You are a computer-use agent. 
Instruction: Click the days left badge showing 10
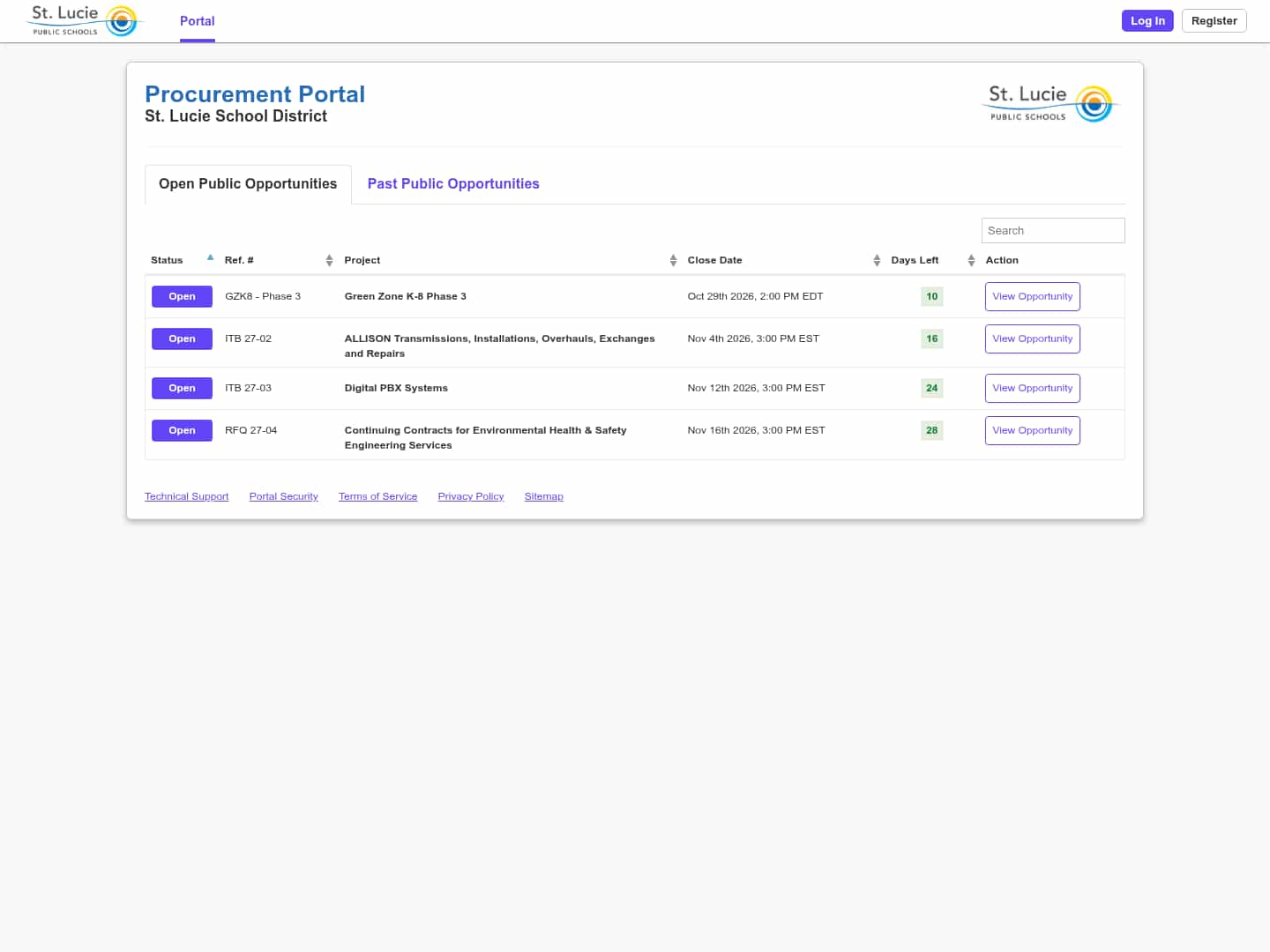[932, 296]
